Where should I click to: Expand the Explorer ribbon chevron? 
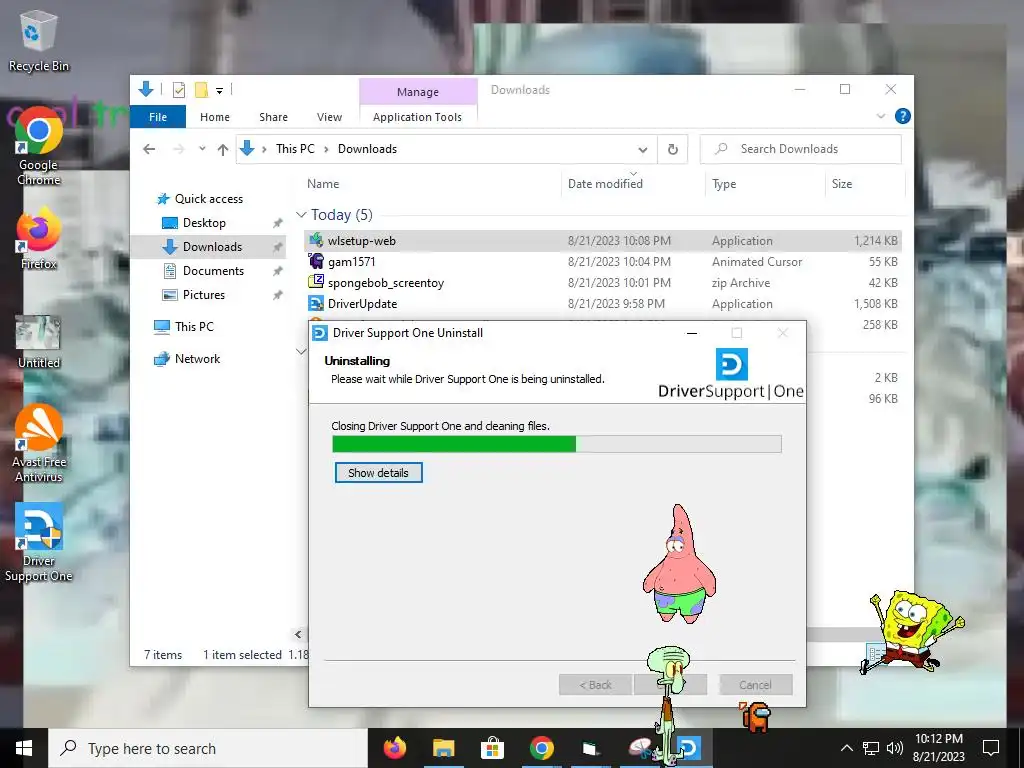click(x=880, y=116)
